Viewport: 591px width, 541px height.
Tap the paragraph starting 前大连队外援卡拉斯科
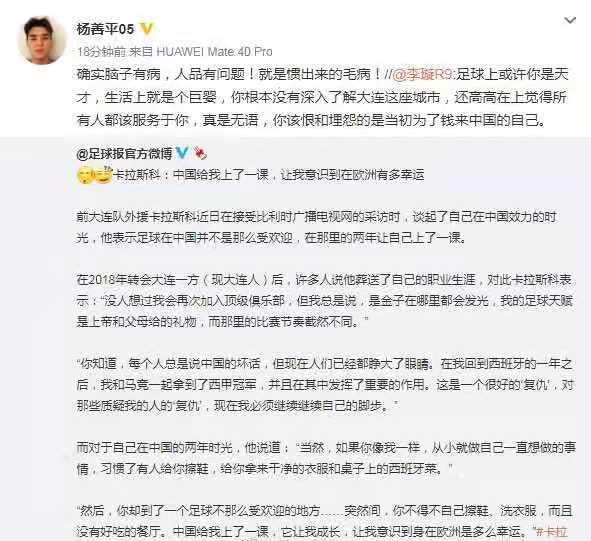(x=317, y=227)
